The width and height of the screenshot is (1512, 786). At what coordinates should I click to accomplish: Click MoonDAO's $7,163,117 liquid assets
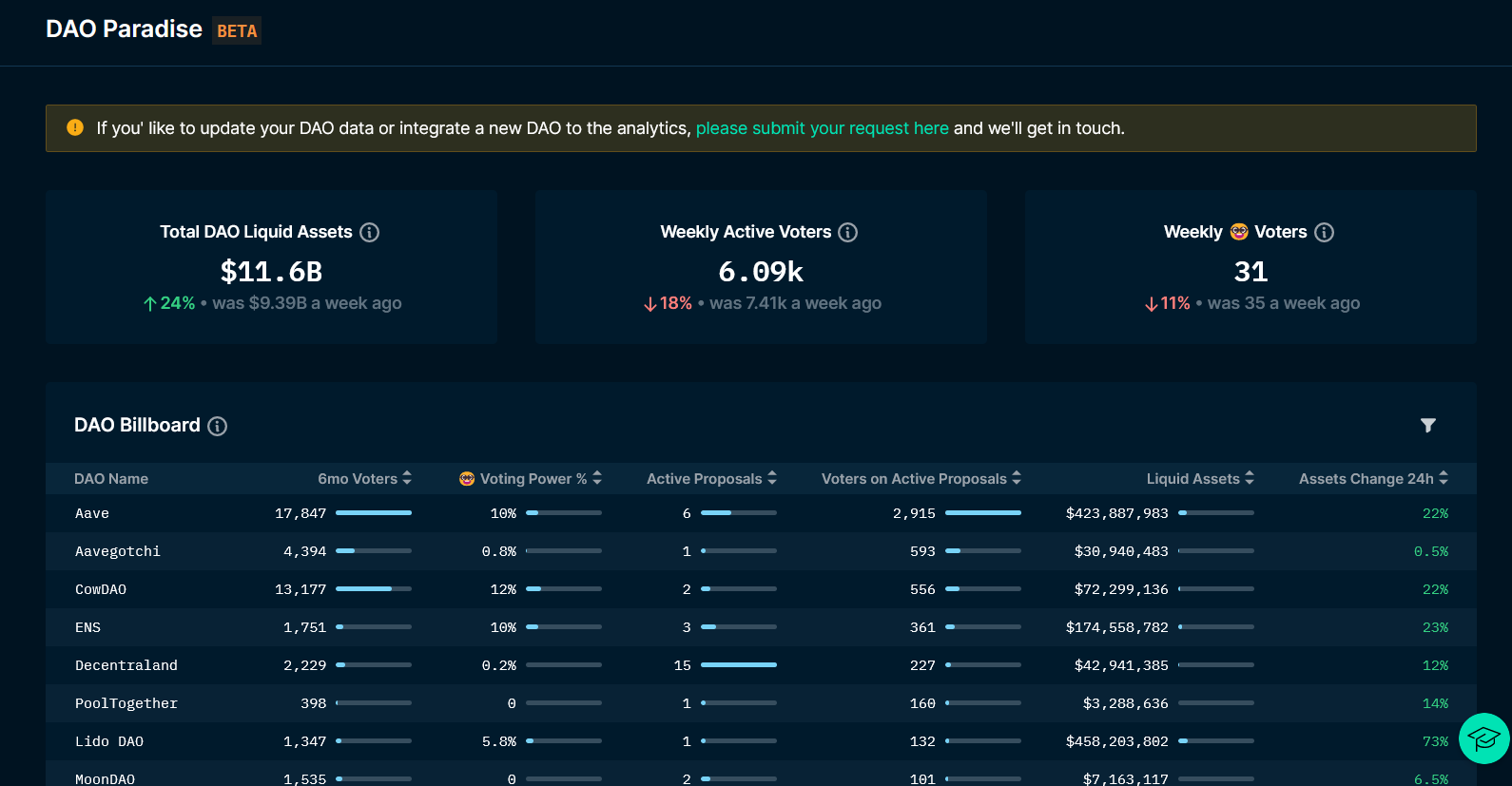click(x=1126, y=778)
